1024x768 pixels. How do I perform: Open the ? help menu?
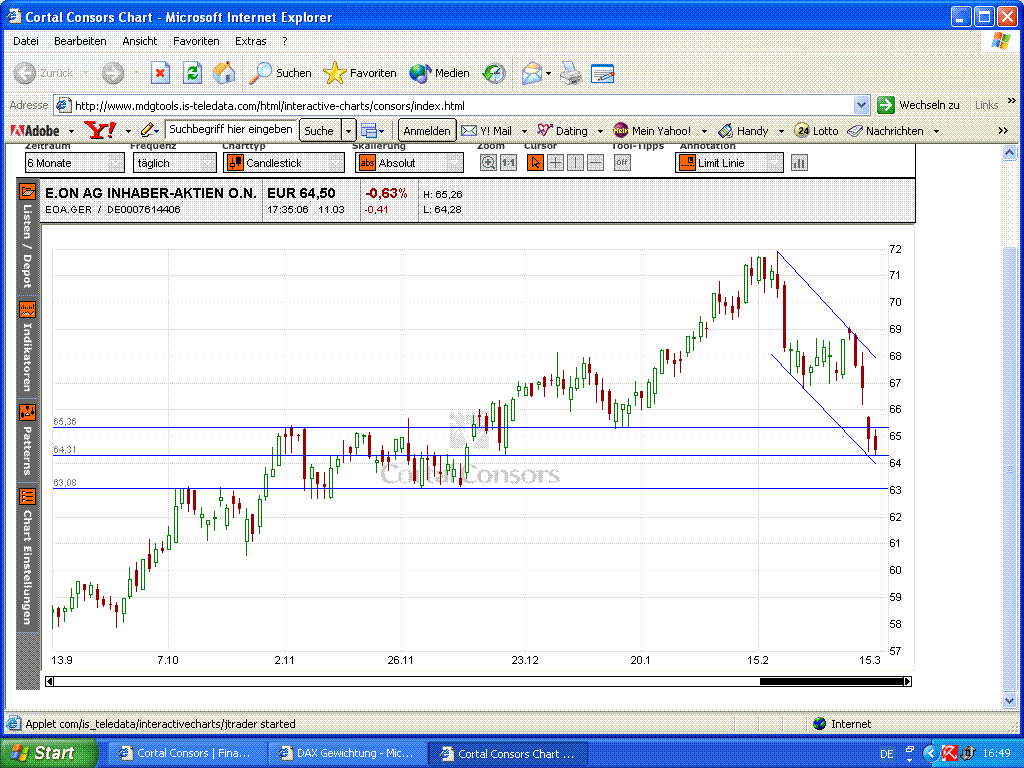[x=285, y=40]
